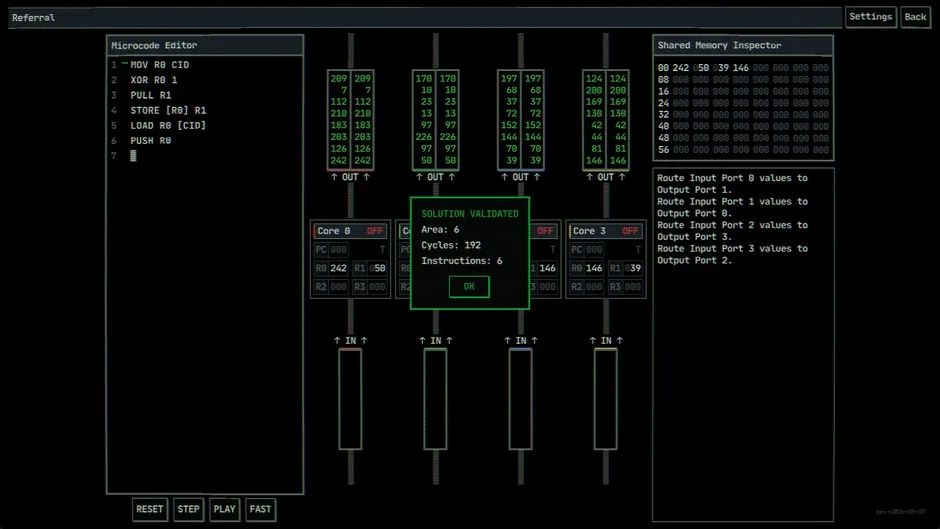Toggle the OFF switch of Core 2

pyautogui.click(x=545, y=231)
